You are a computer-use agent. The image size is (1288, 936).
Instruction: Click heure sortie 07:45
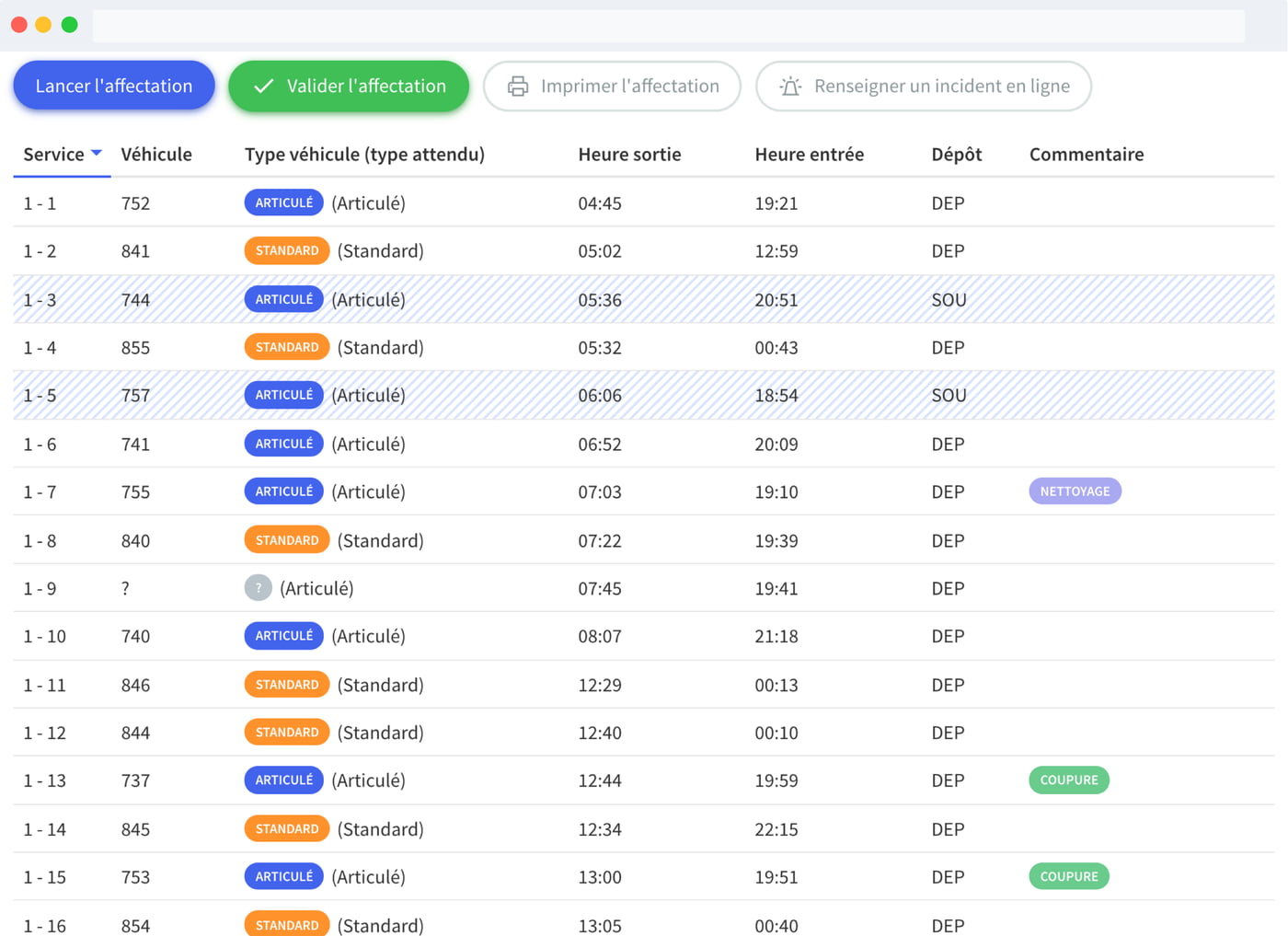point(600,588)
